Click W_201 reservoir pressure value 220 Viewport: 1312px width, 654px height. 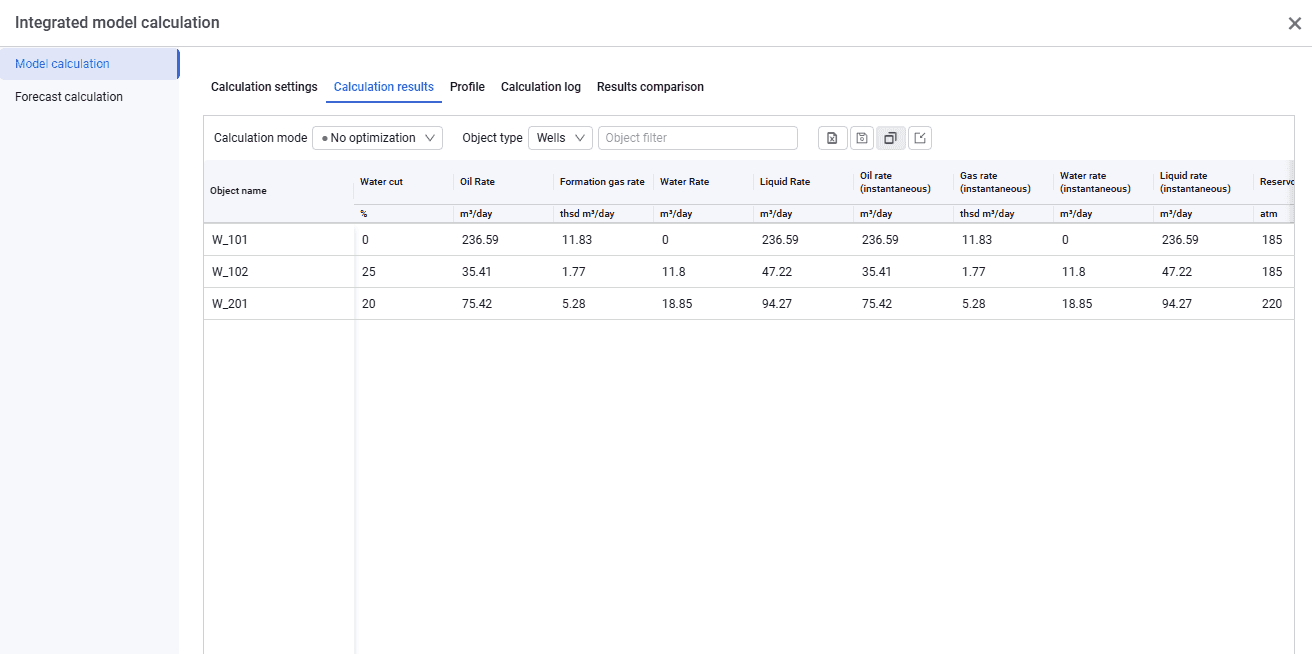click(x=1272, y=304)
